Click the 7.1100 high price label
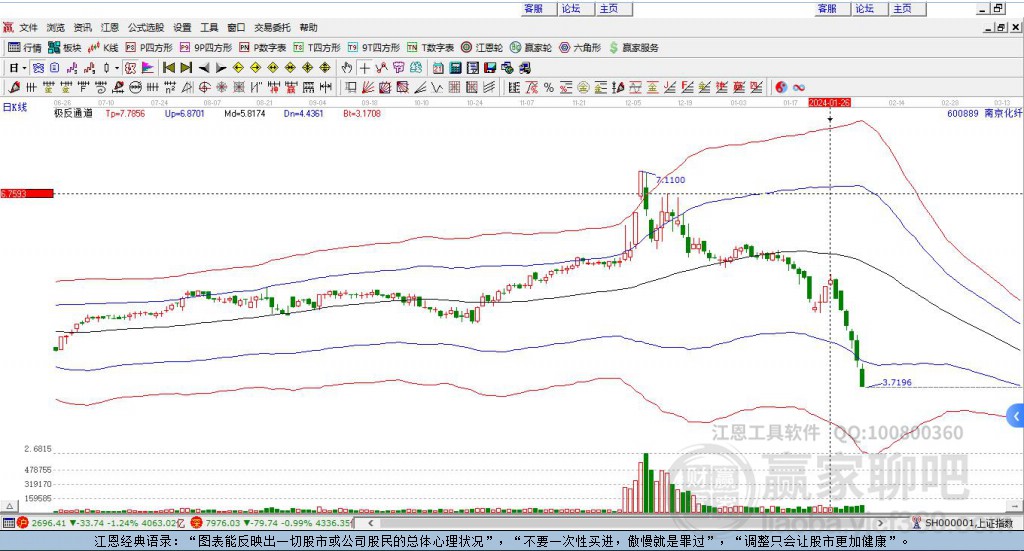The image size is (1024, 551). click(671, 180)
